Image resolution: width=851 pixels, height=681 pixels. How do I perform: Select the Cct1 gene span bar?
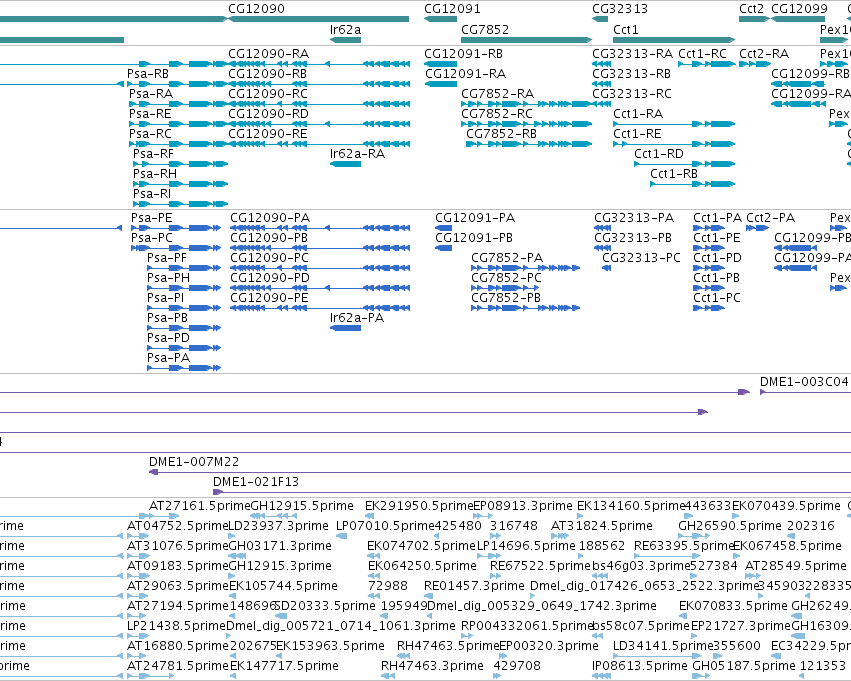coord(674,40)
